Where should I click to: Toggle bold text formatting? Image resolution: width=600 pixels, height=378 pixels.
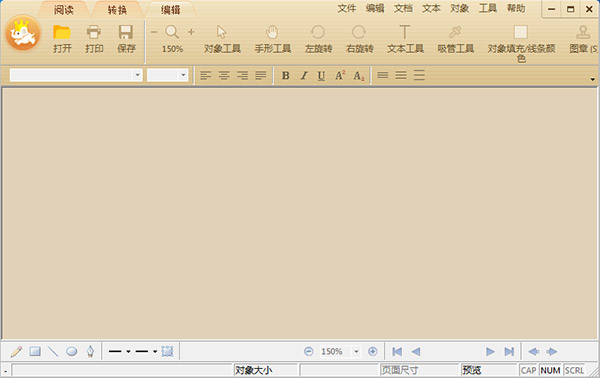[285, 75]
